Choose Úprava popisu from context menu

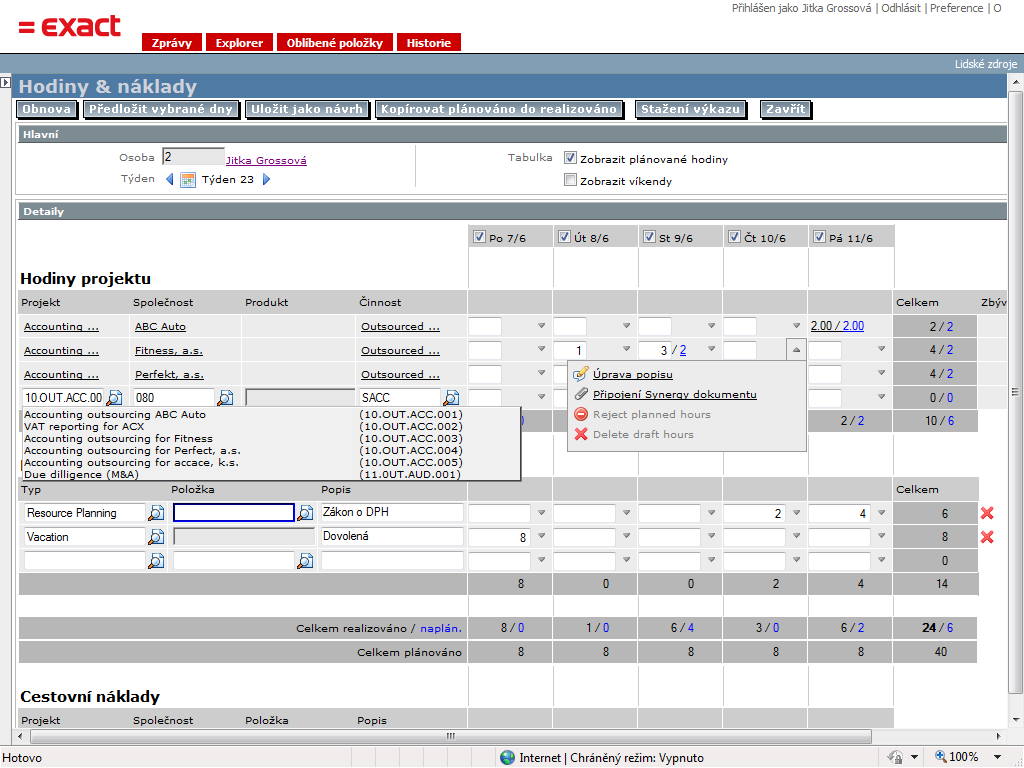632,374
